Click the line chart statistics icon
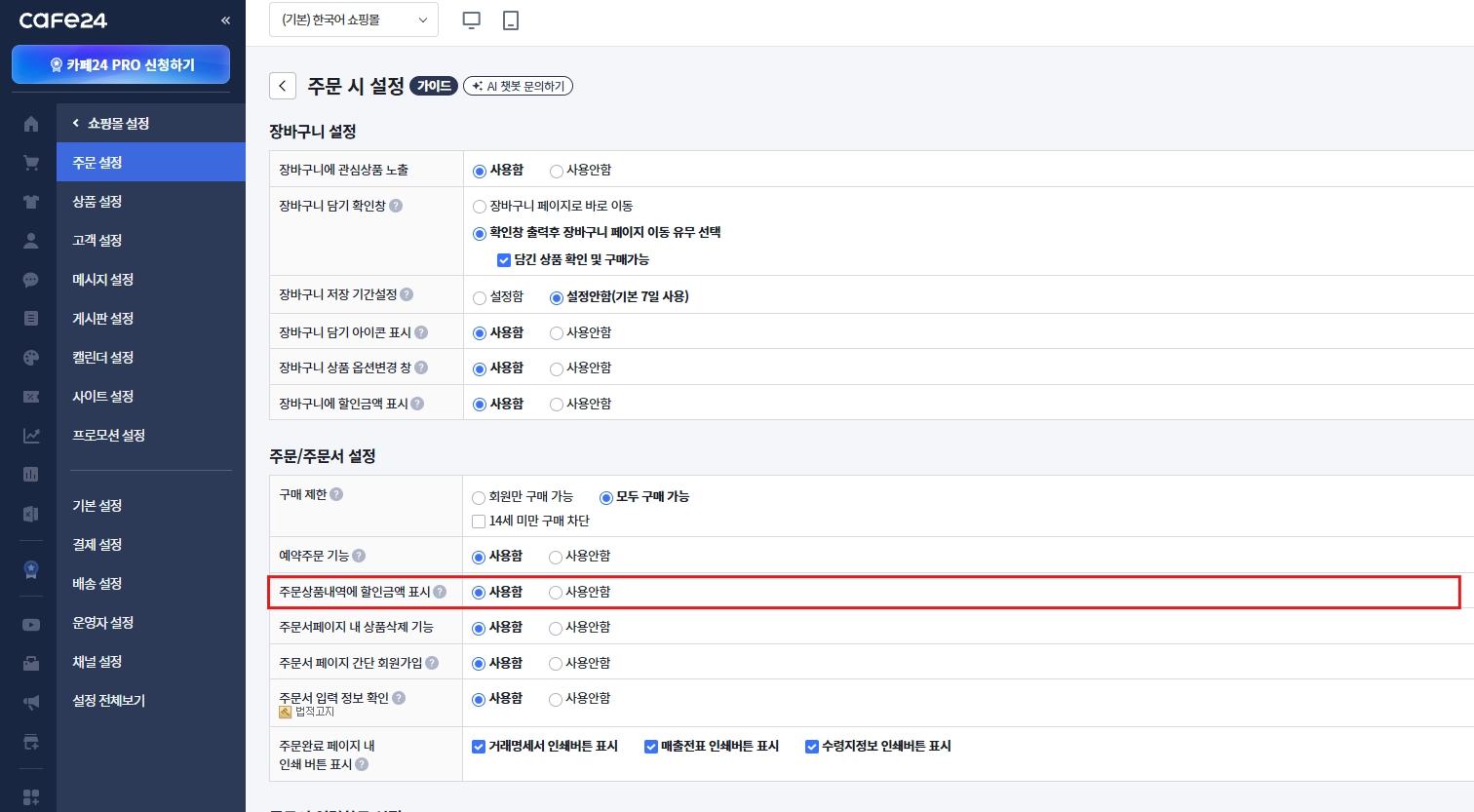 (31, 436)
